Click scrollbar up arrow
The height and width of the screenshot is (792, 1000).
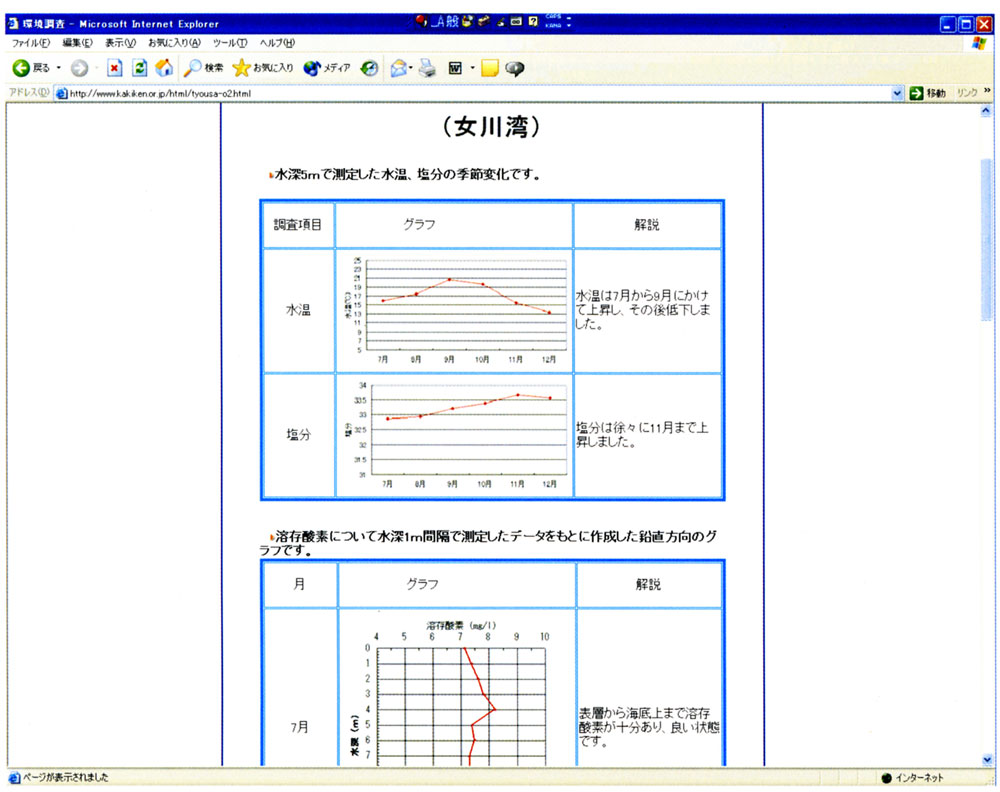click(x=986, y=111)
